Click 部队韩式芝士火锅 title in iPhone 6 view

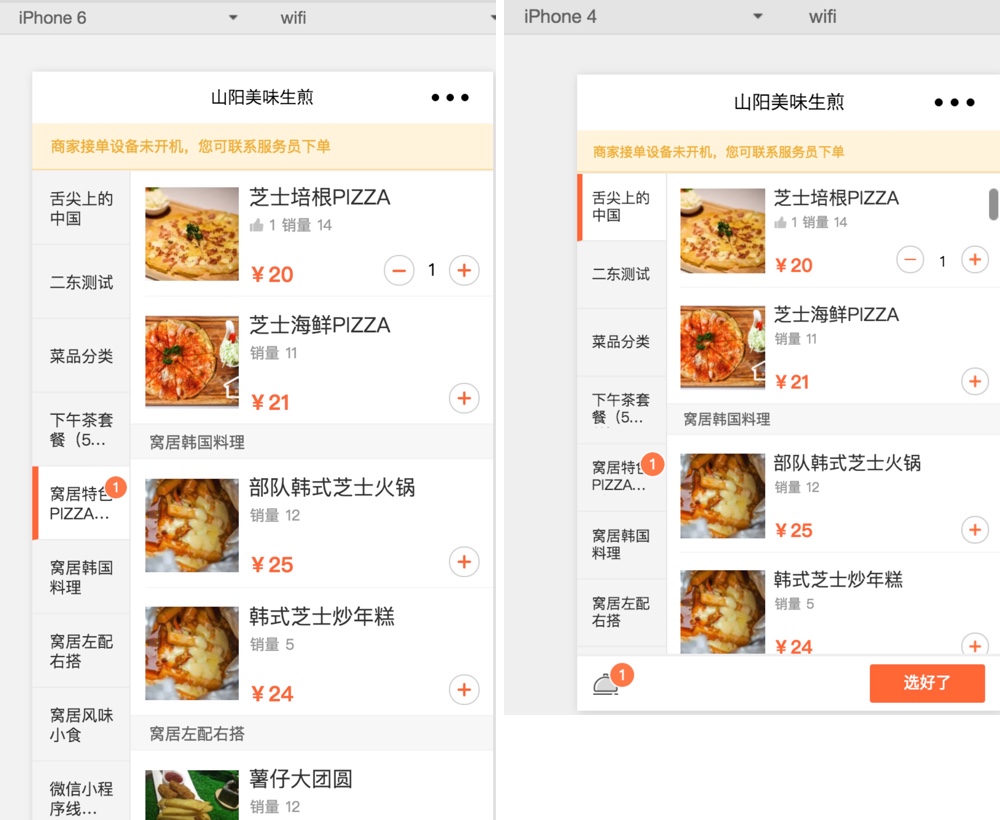(332, 488)
